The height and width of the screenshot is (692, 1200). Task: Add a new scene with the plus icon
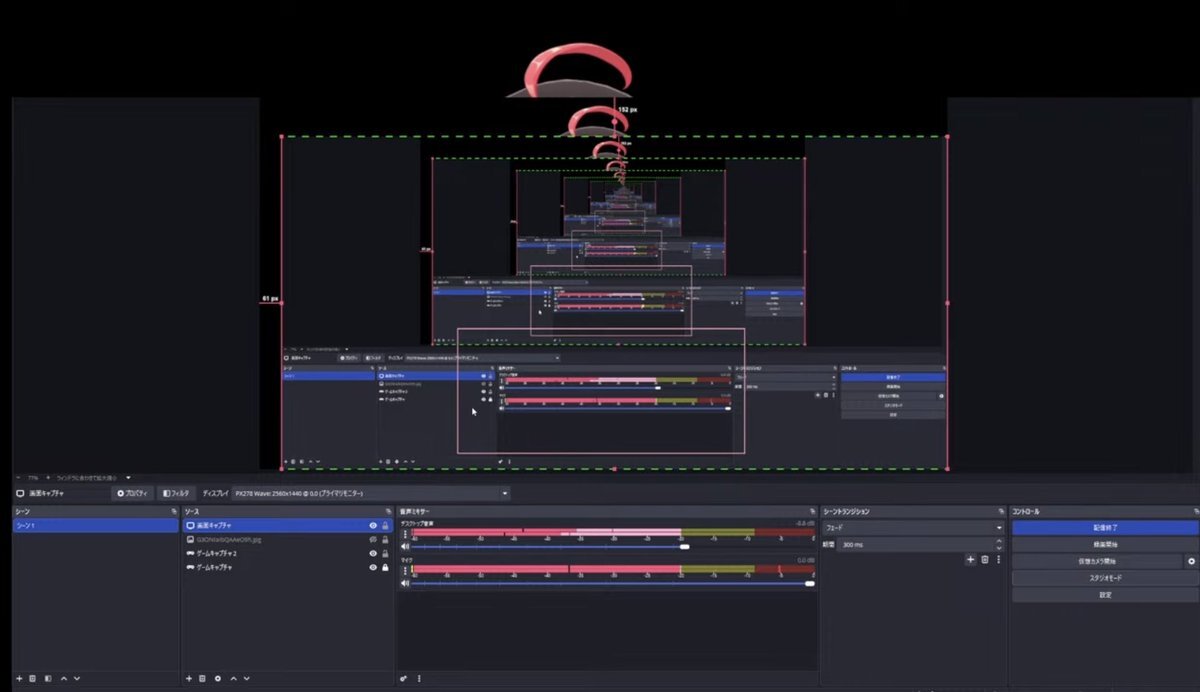(x=19, y=678)
